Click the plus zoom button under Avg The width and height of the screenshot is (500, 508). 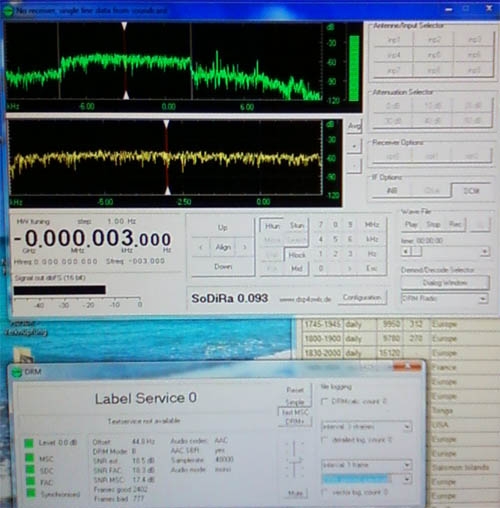click(x=354, y=146)
